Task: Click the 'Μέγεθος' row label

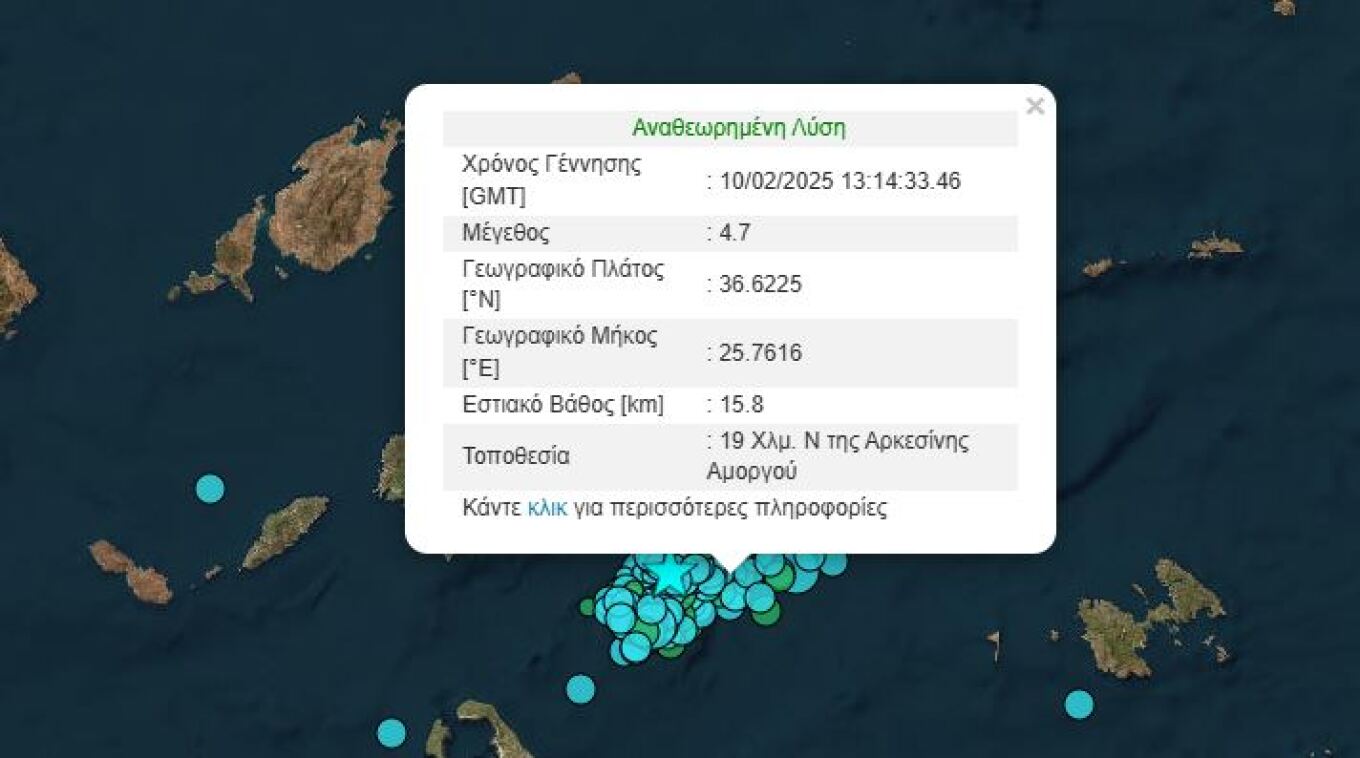Action: 506,233
